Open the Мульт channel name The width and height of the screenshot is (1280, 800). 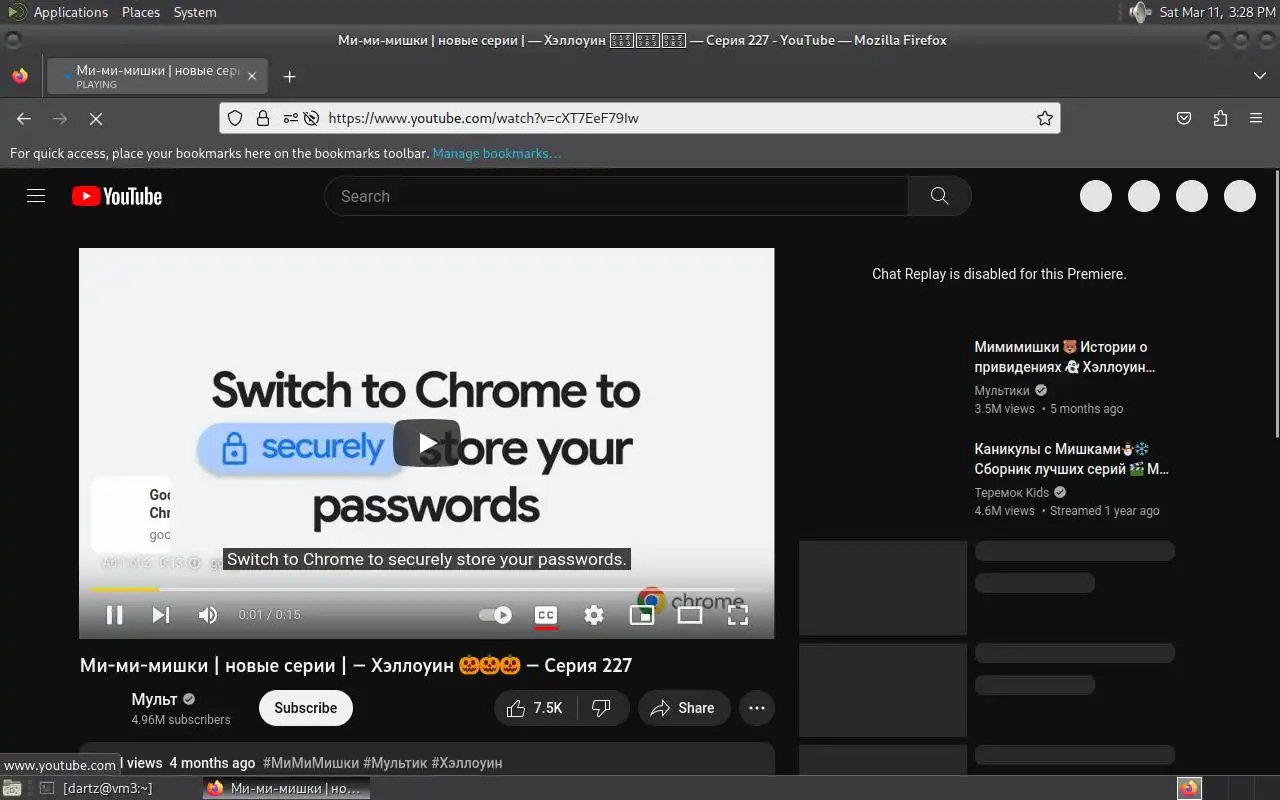coord(154,699)
